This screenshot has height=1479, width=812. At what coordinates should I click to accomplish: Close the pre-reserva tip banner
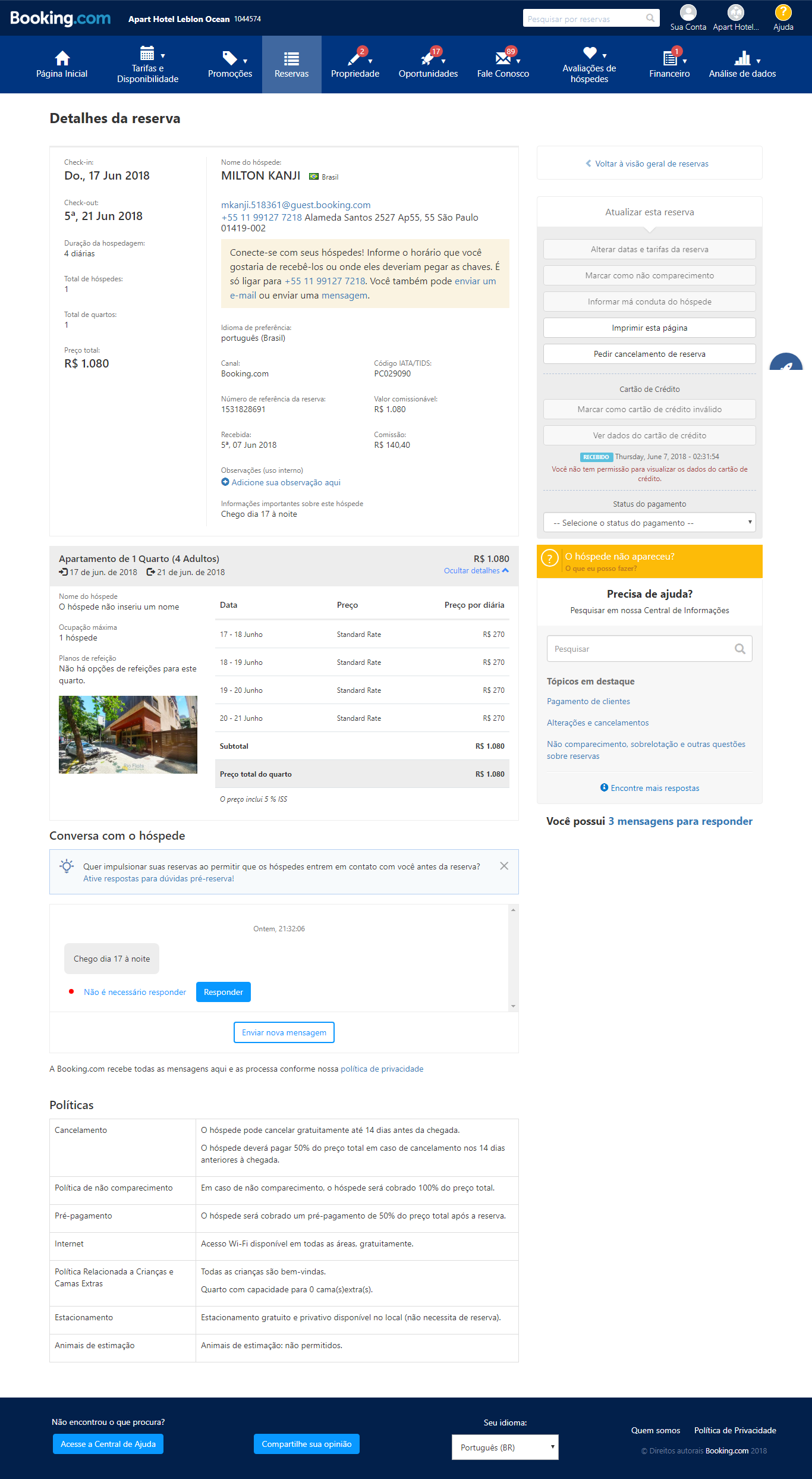[x=504, y=866]
